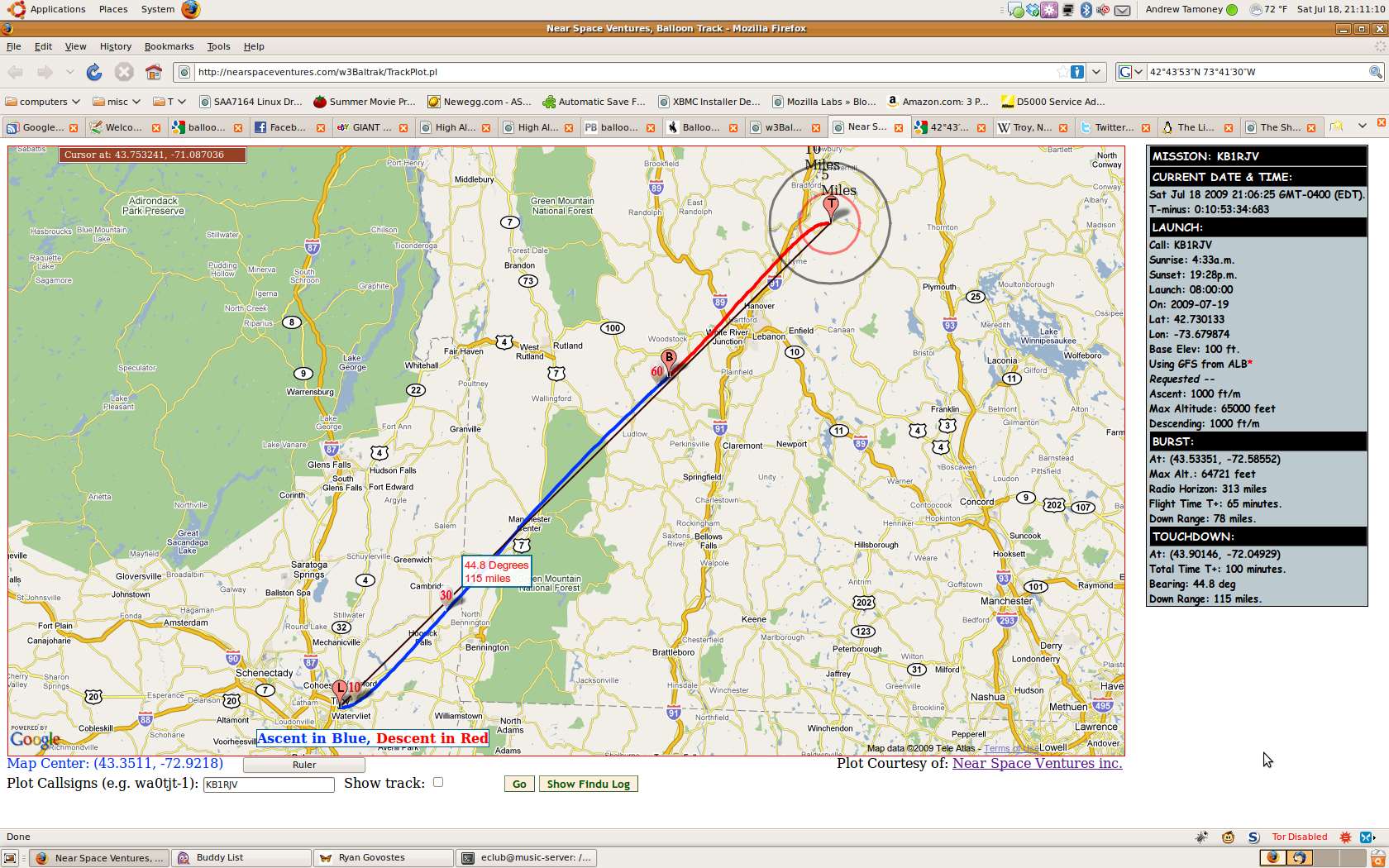This screenshot has width=1389, height=868.
Task: Open the Newegg.com bookmark
Action: (480, 102)
